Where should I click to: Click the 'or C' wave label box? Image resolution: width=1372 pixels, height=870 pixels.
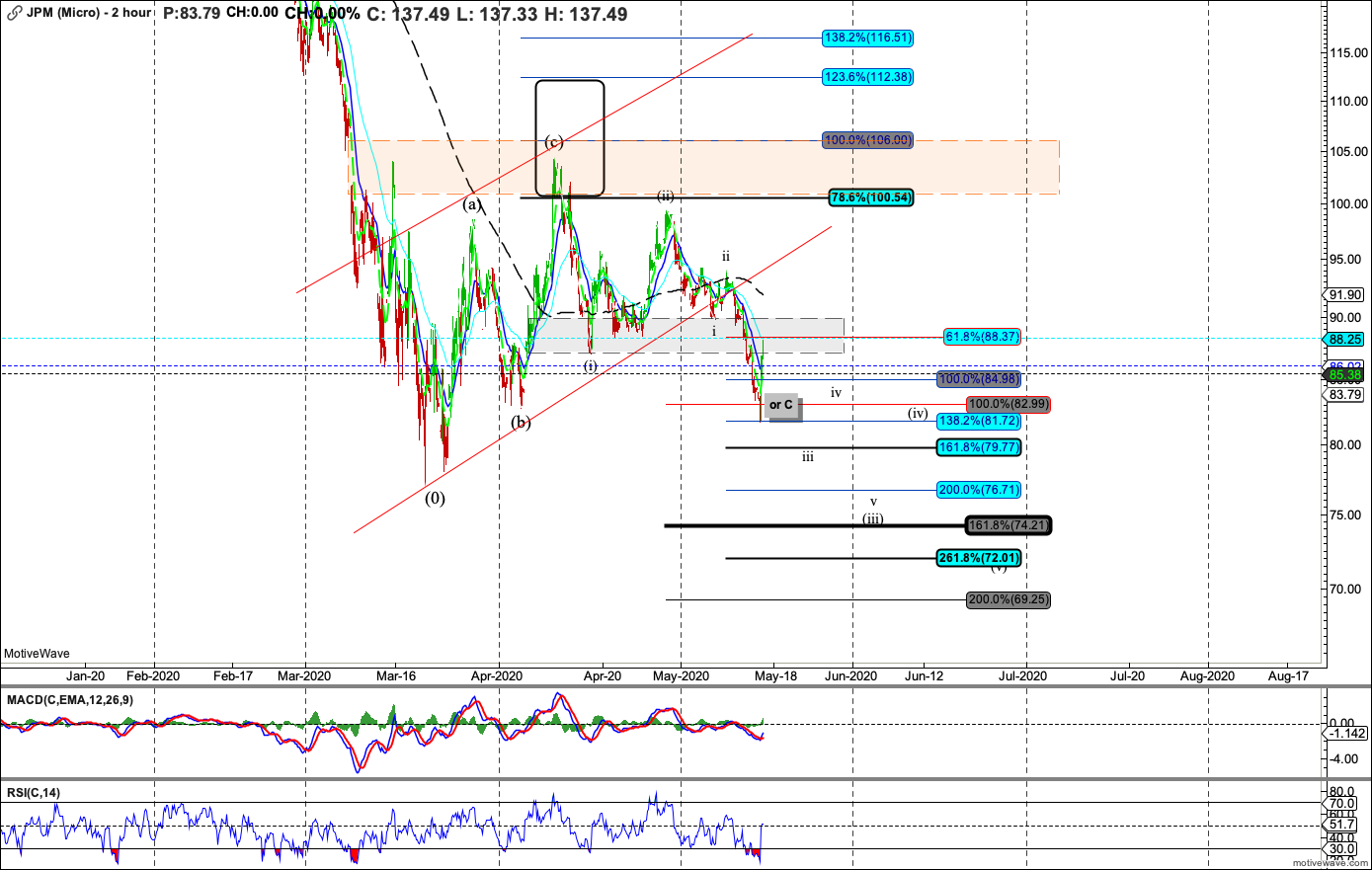(x=781, y=405)
